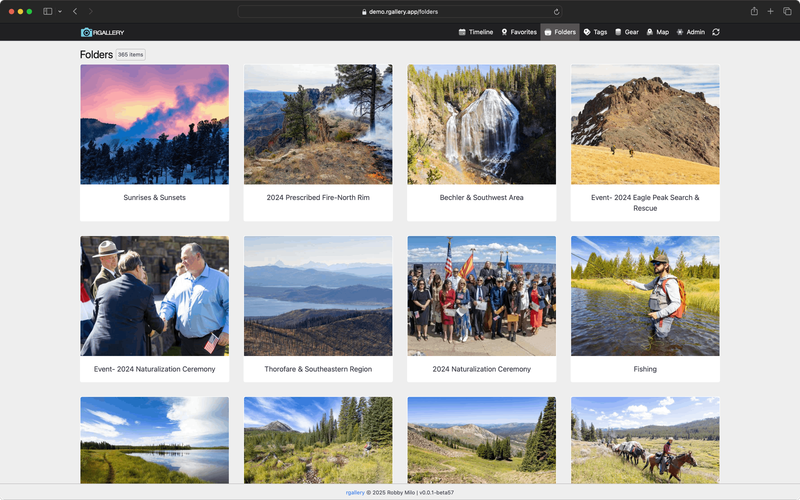
Task: Expand the sidebar dropdown chevron
Action: pyautogui.click(x=59, y=11)
